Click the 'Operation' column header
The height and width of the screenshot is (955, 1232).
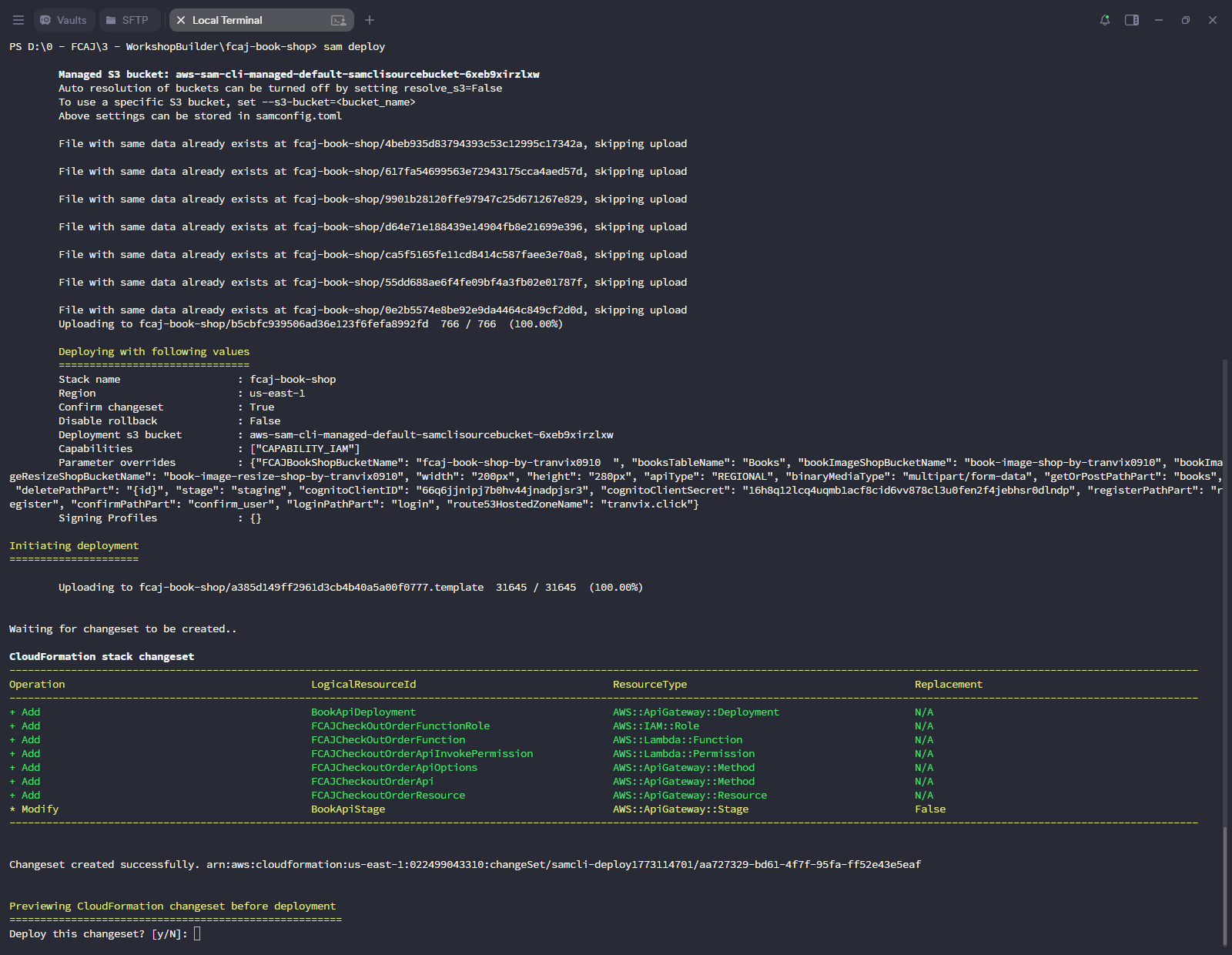click(x=37, y=685)
